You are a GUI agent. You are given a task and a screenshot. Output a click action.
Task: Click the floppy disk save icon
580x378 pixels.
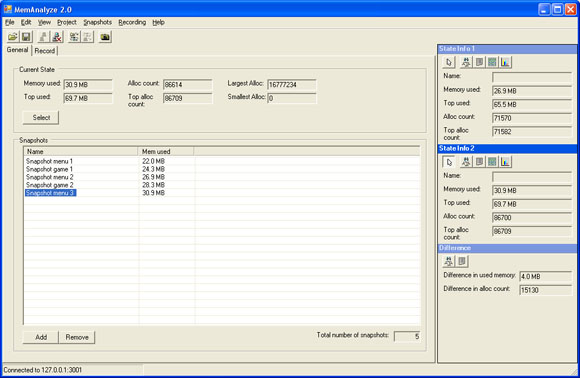(x=26, y=37)
